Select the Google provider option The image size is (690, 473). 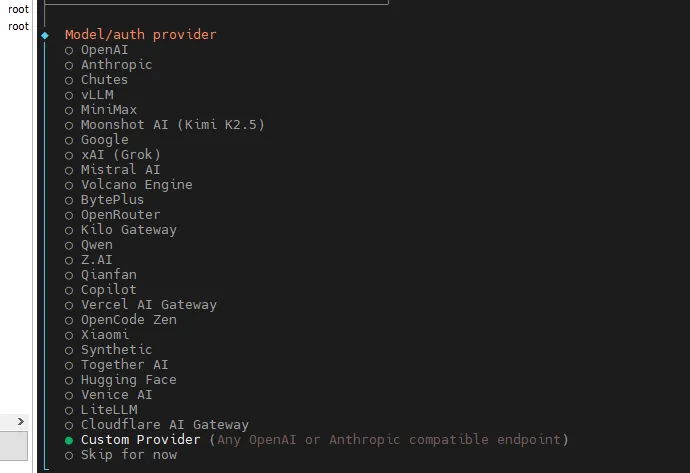104,140
